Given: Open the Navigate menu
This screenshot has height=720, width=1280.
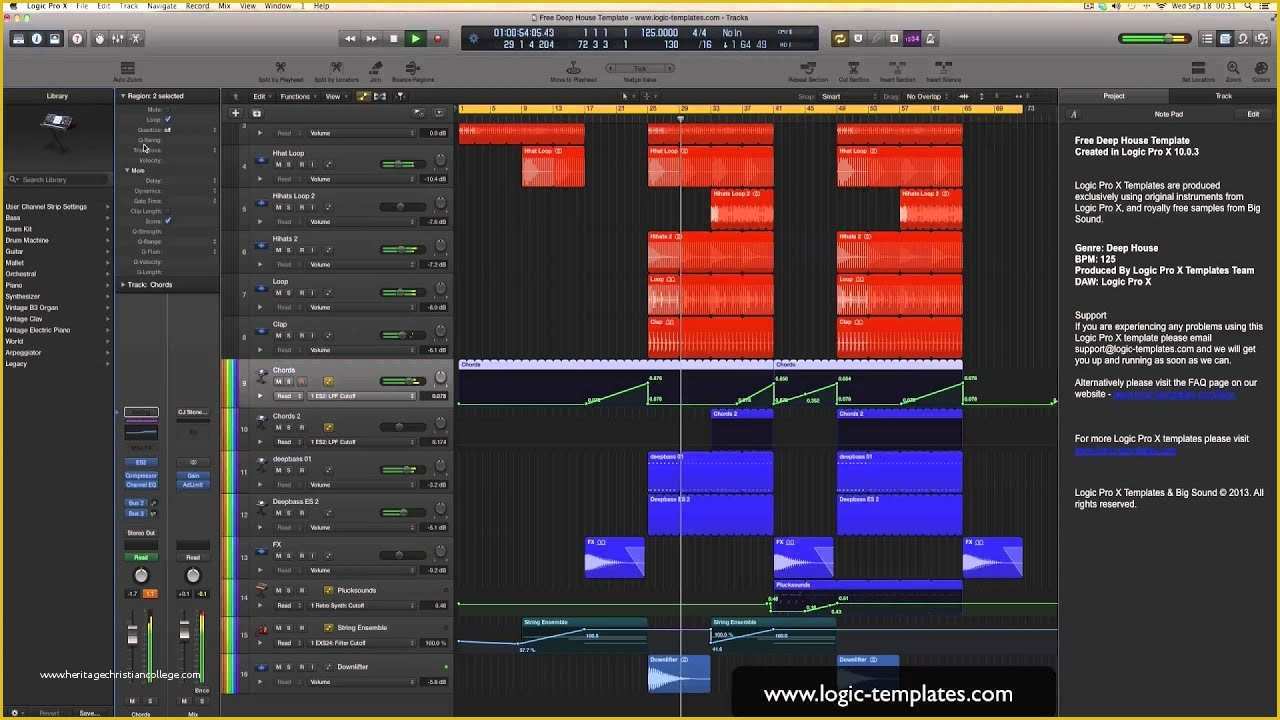Looking at the screenshot, I should (161, 6).
